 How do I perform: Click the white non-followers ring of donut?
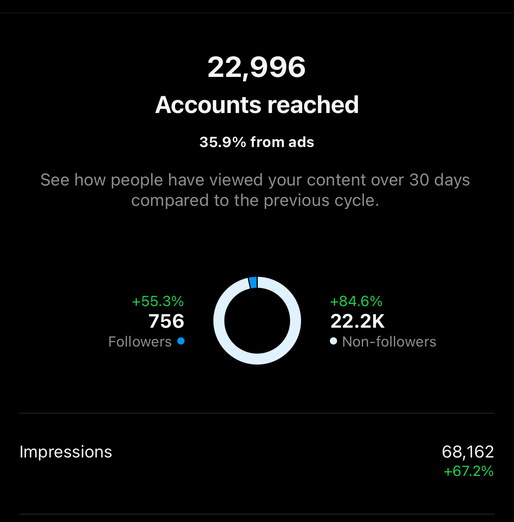pyautogui.click(x=257, y=358)
